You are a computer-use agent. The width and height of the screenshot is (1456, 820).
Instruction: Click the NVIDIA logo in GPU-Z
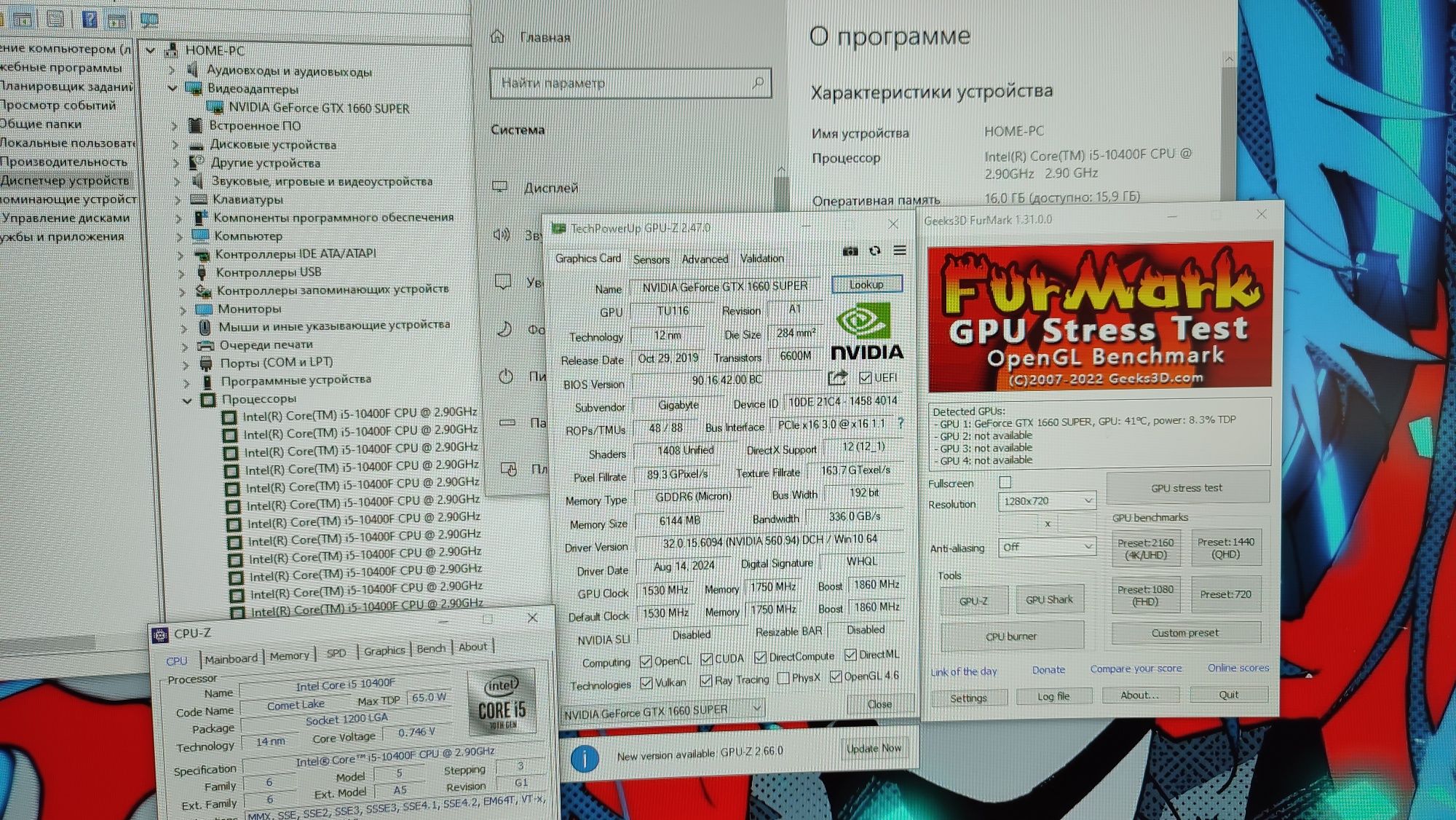(867, 333)
